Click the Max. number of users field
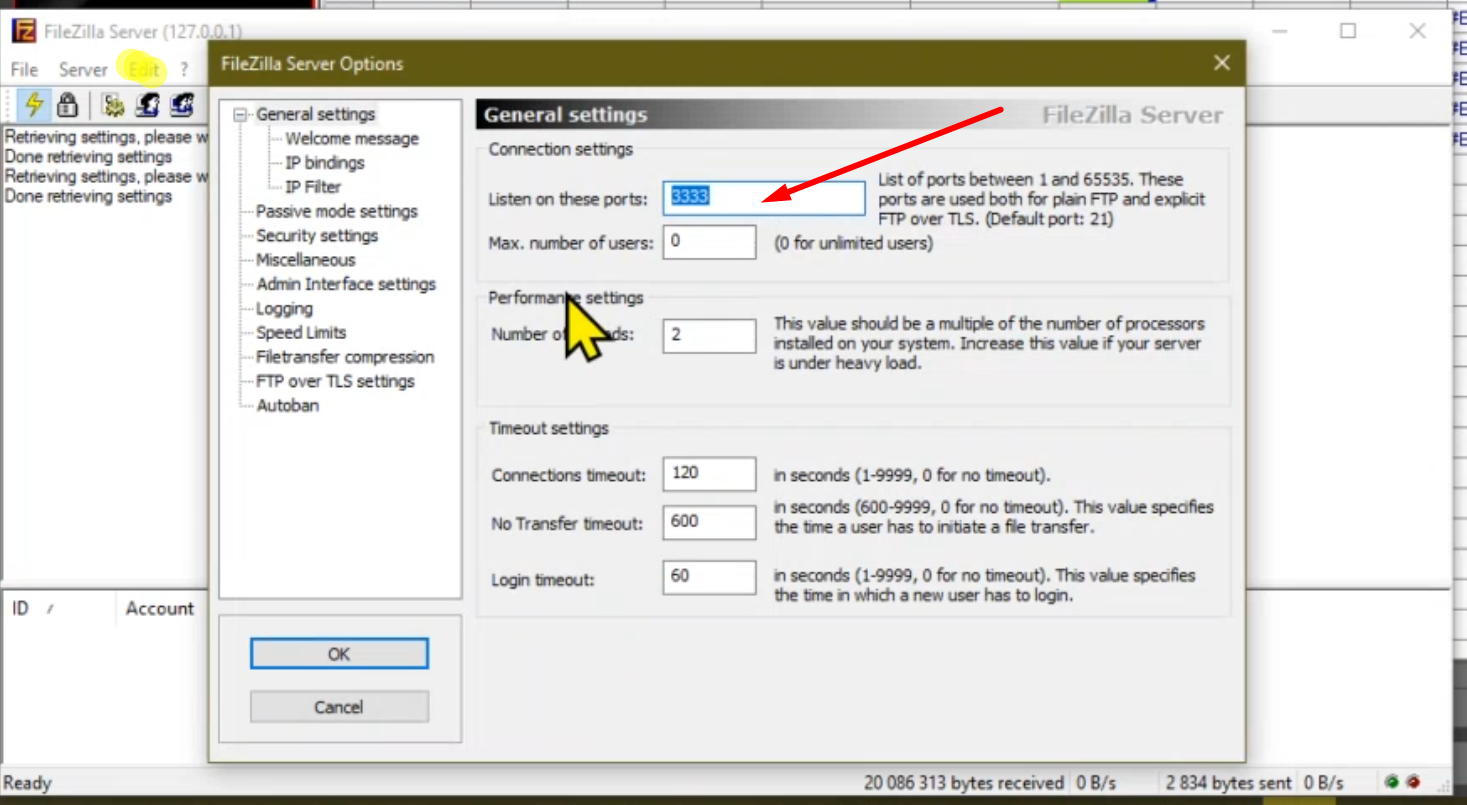 pos(709,242)
